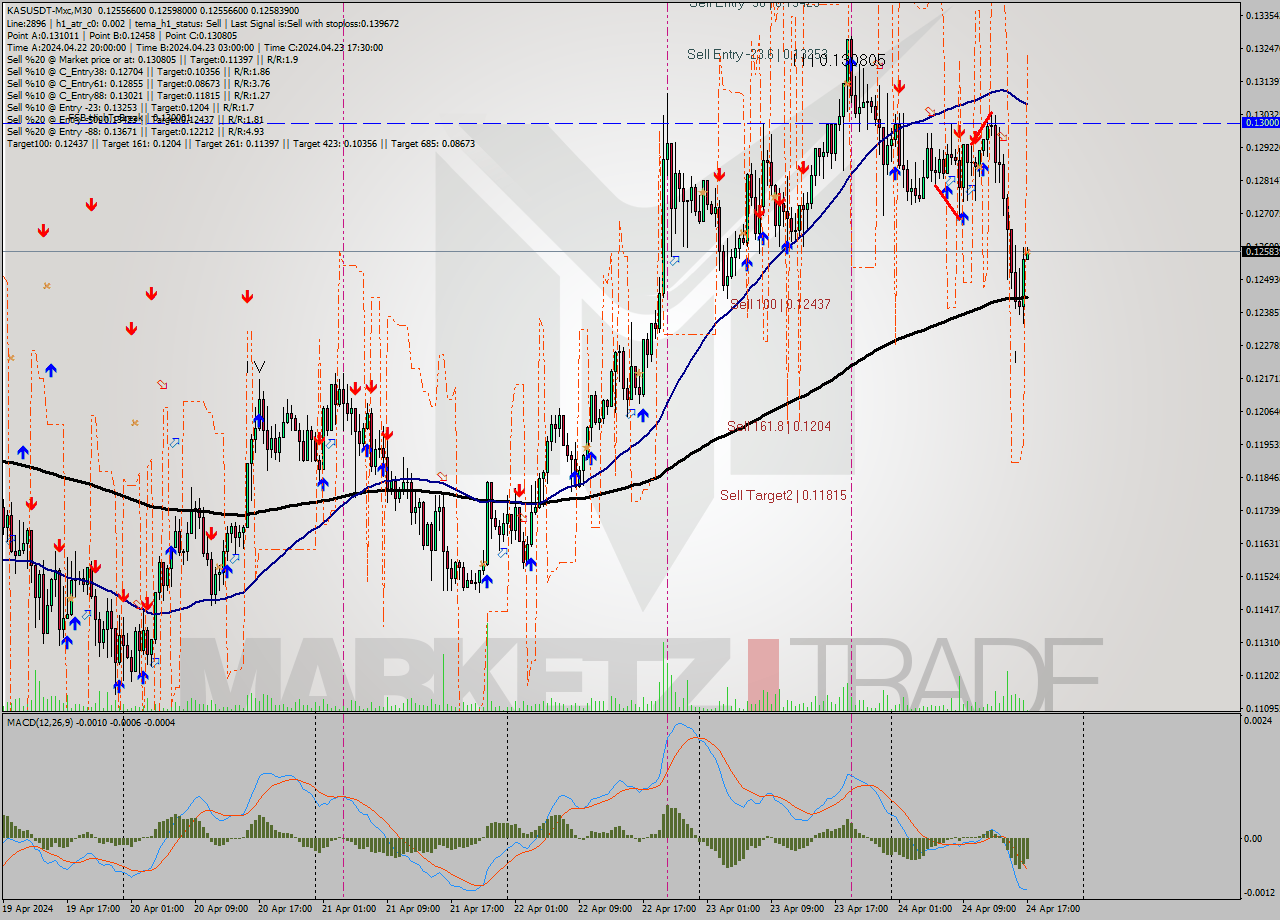
Task: Click the 'Target100: 0.12437' targets summary line
Action: coord(240,143)
